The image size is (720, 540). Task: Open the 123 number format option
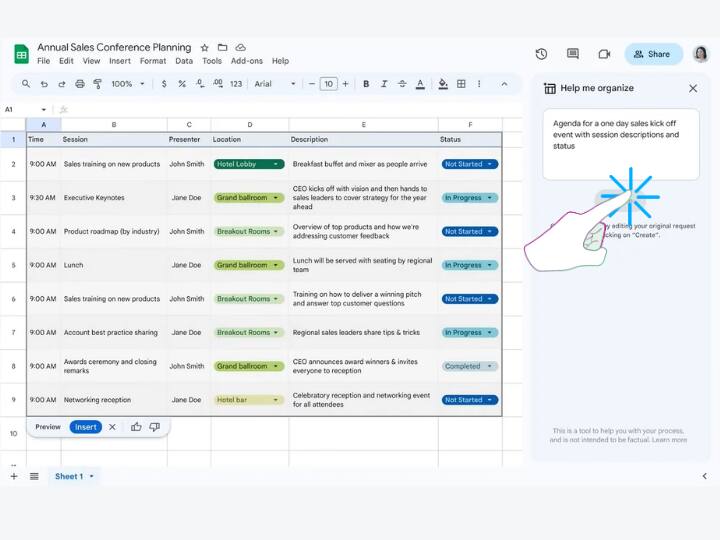pos(236,84)
